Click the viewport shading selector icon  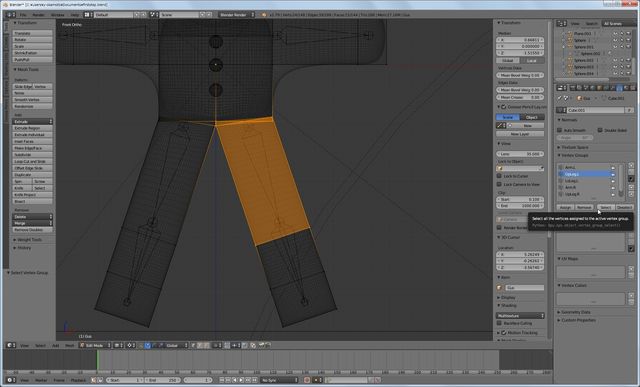[x=118, y=345]
